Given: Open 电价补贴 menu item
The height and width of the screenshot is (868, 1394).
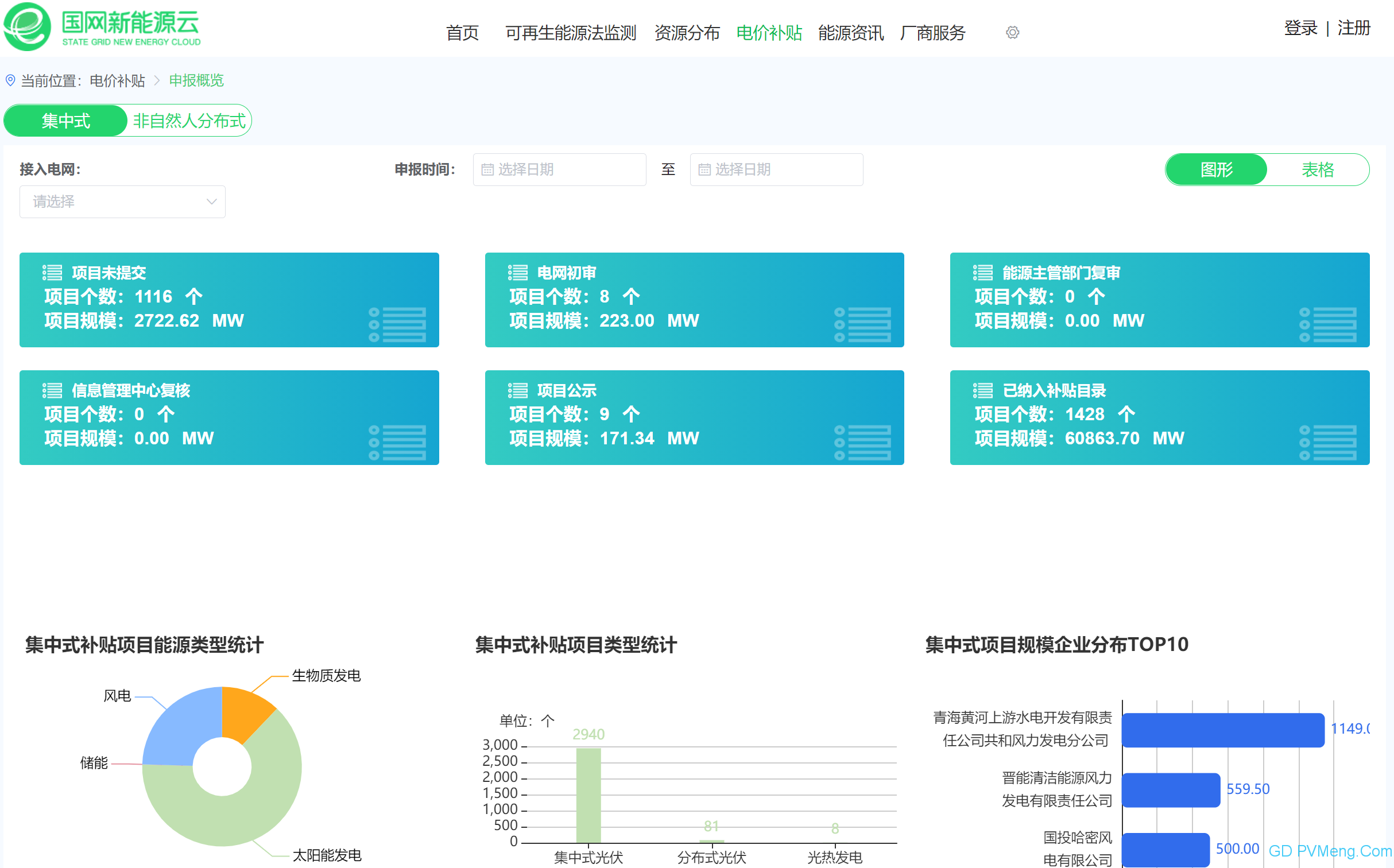Looking at the screenshot, I should [769, 33].
